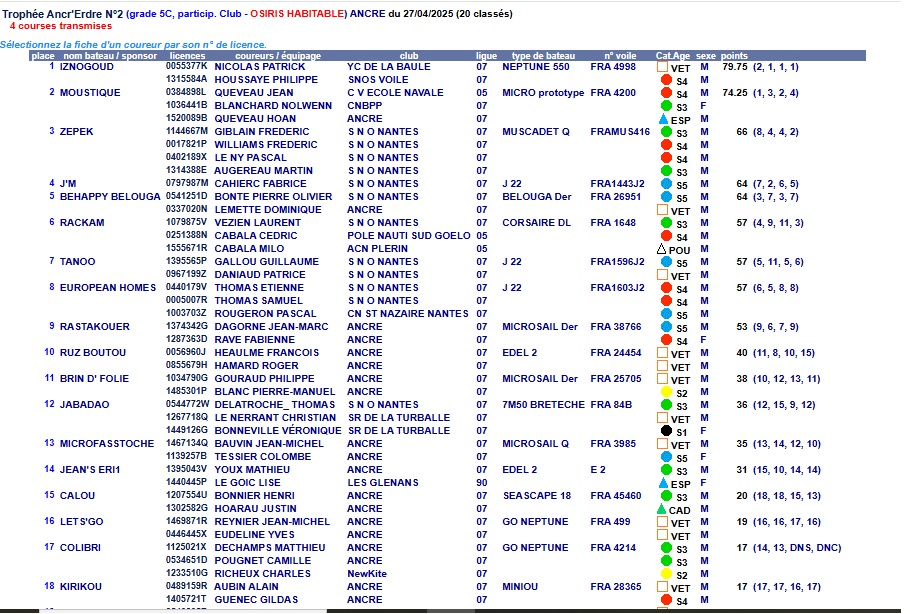Click the club 'POLE NAUTI SUD GOELO'
Viewport: 910px width, 614px height.
tap(409, 236)
